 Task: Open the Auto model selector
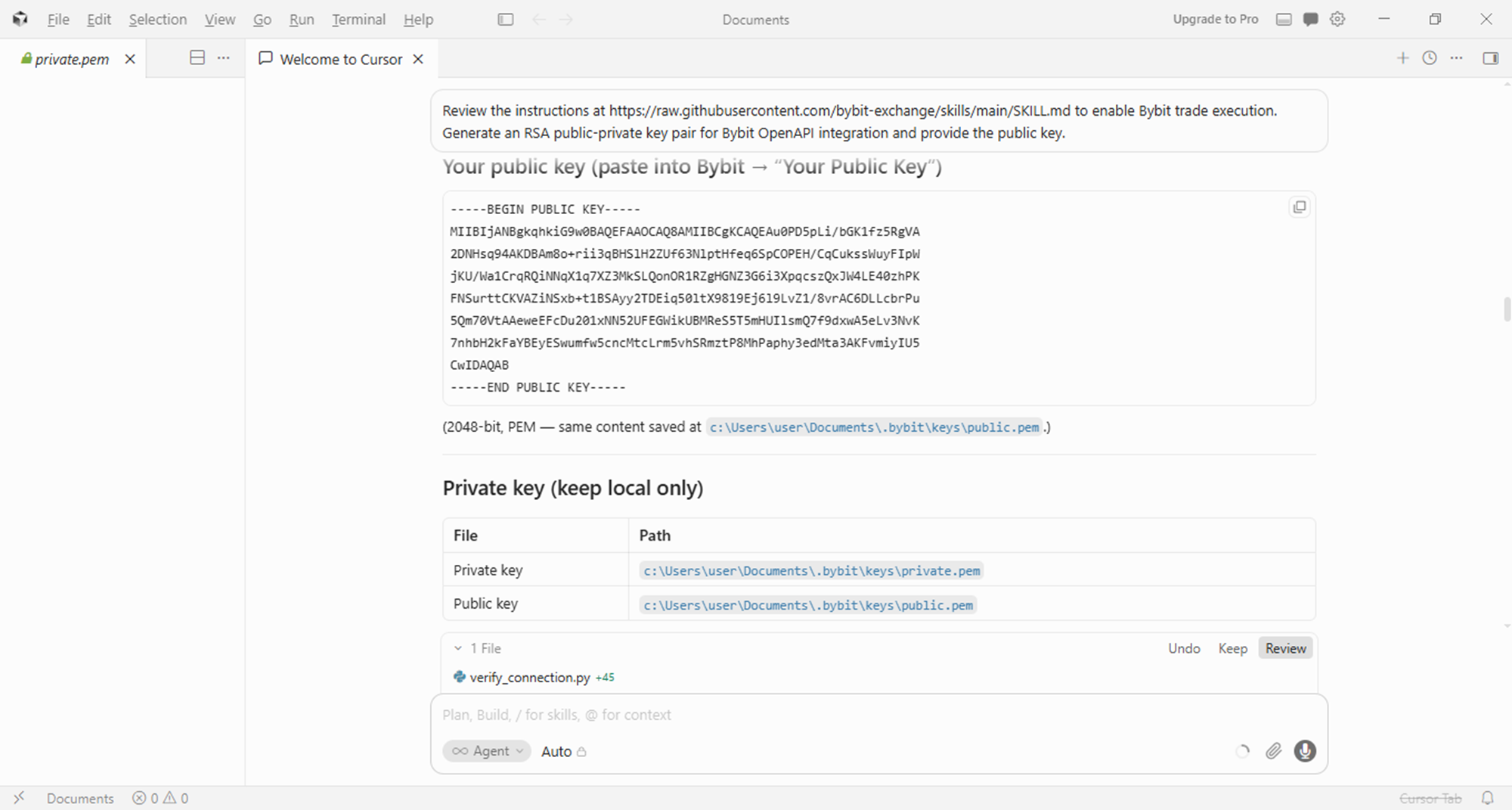point(563,751)
